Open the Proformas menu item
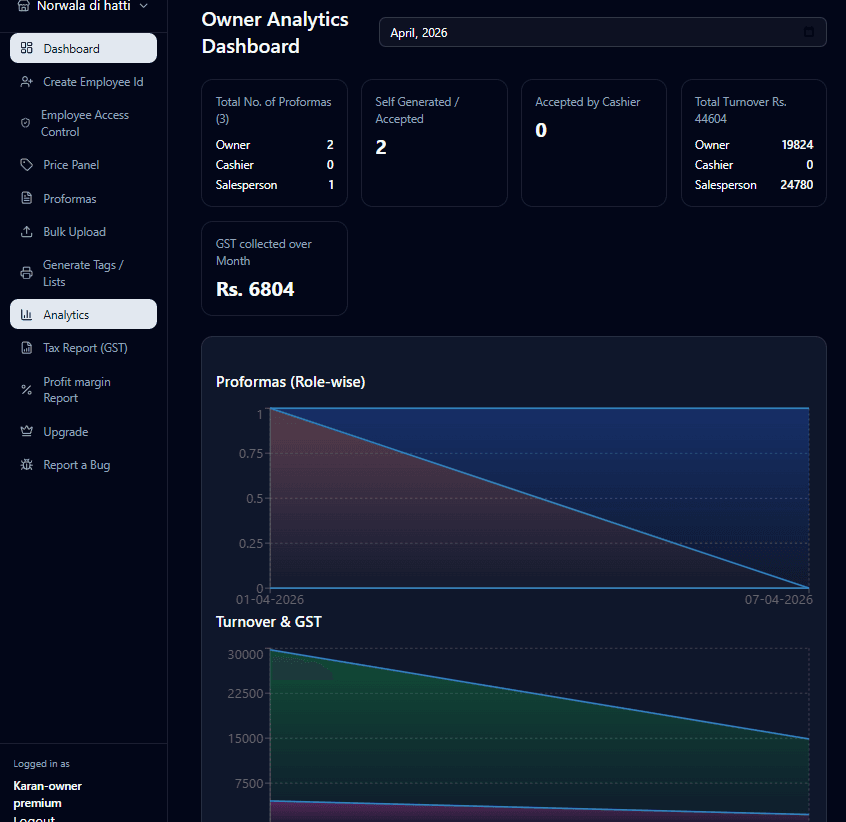846x822 pixels. pyautogui.click(x=70, y=199)
